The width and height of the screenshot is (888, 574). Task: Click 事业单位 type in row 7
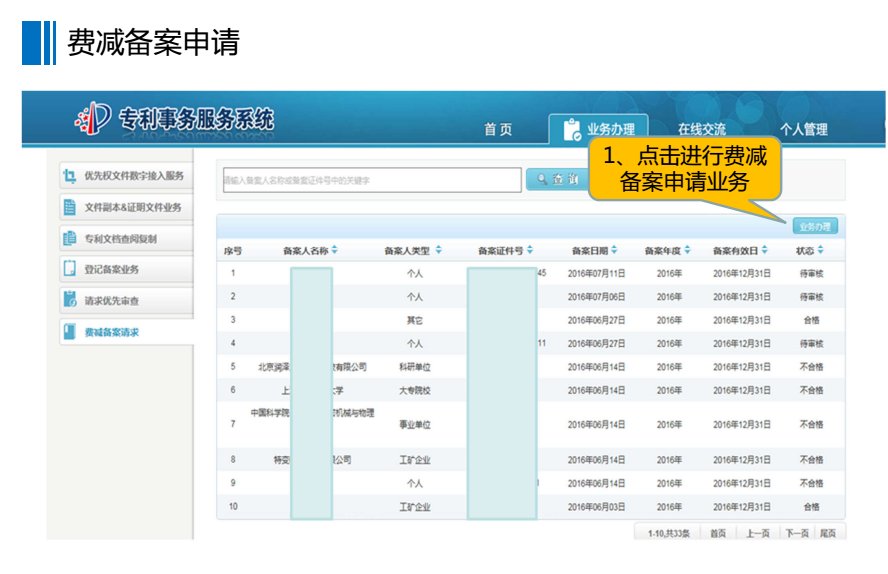pyautogui.click(x=415, y=425)
